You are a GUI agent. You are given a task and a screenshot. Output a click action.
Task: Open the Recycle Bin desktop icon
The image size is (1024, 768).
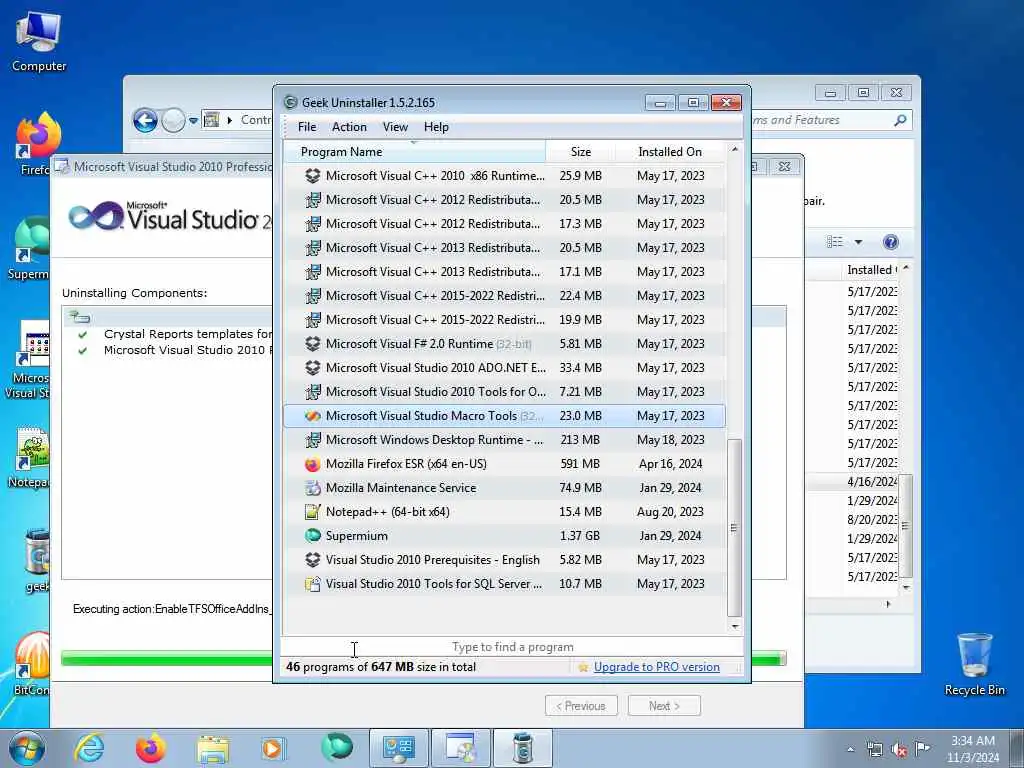tap(974, 664)
